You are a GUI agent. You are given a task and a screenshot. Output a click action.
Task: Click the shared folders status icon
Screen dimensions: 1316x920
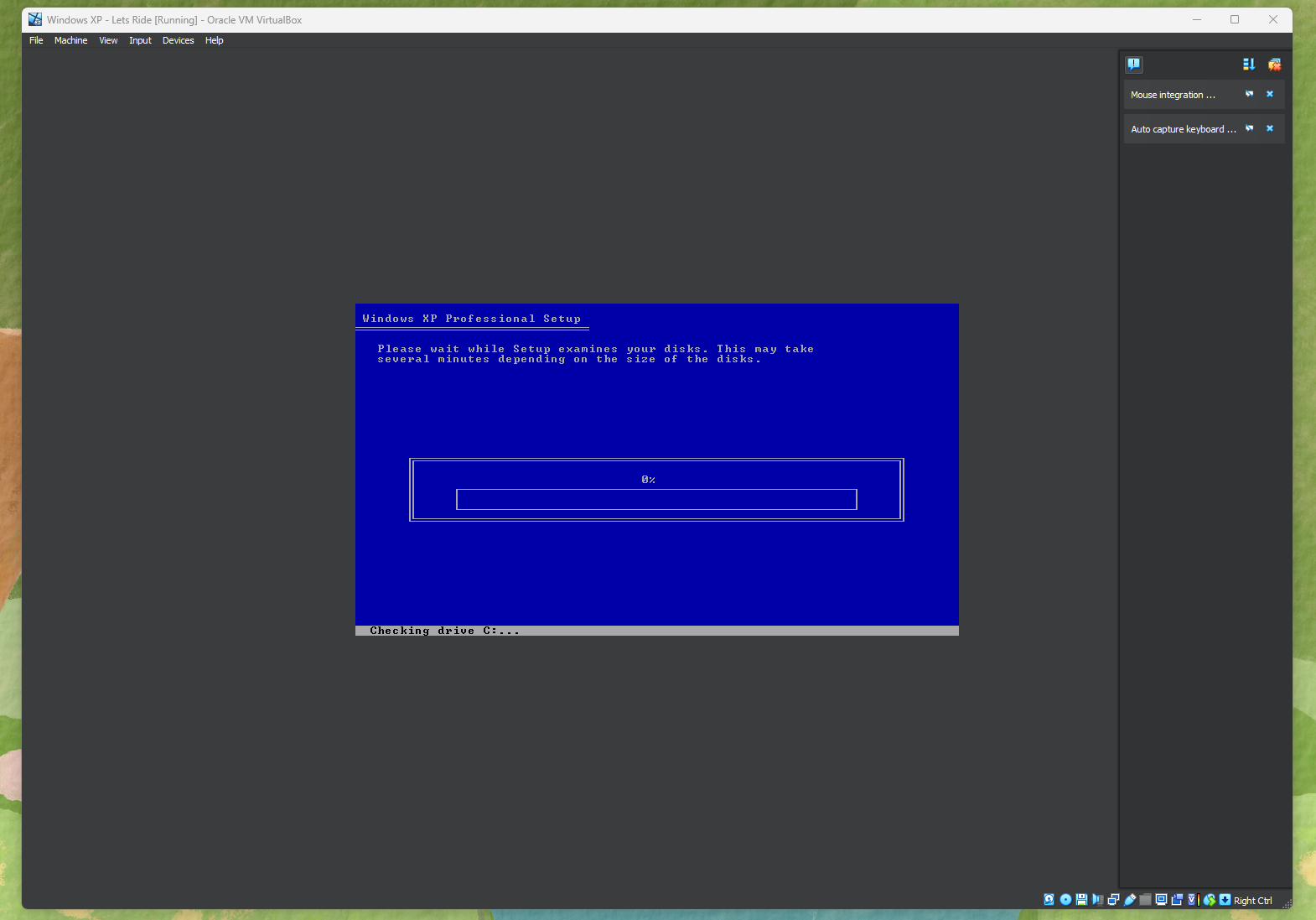click(x=1145, y=900)
